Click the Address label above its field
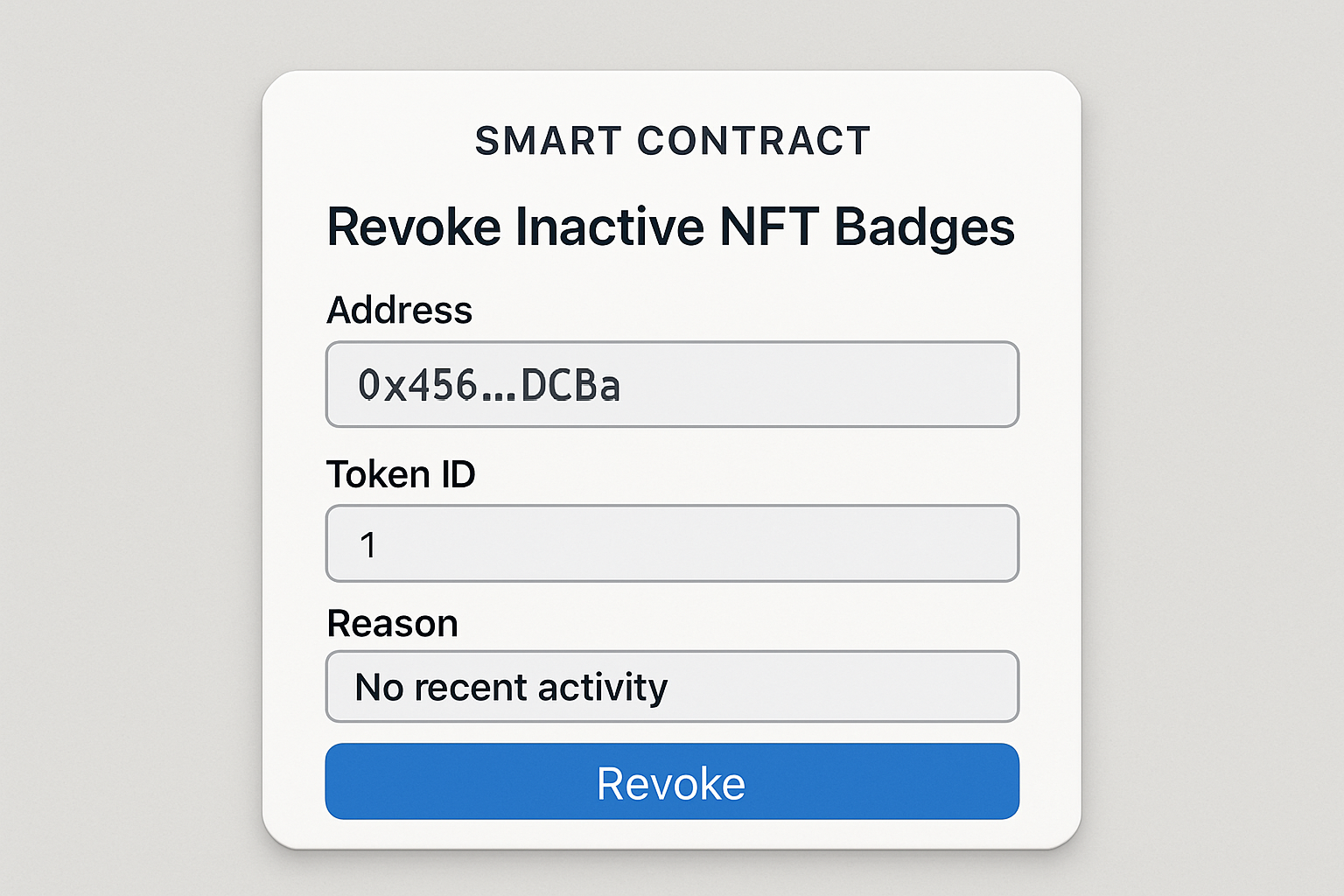The width and height of the screenshot is (1344, 896). 399,310
